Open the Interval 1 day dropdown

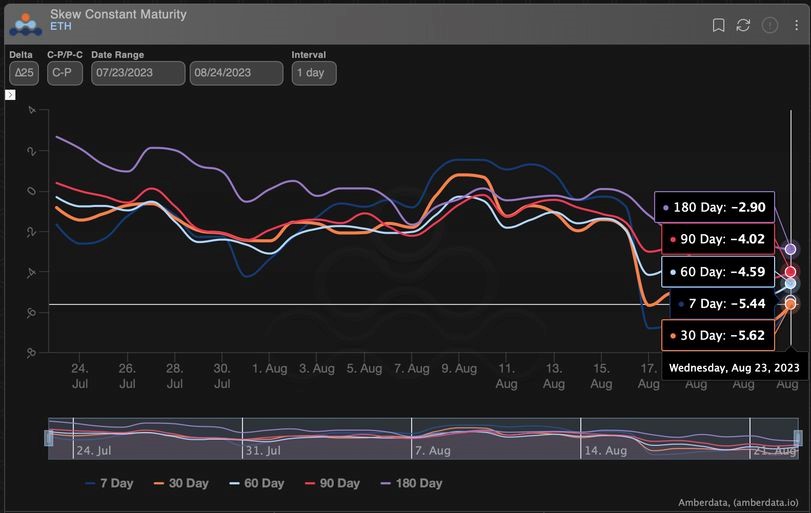(314, 73)
